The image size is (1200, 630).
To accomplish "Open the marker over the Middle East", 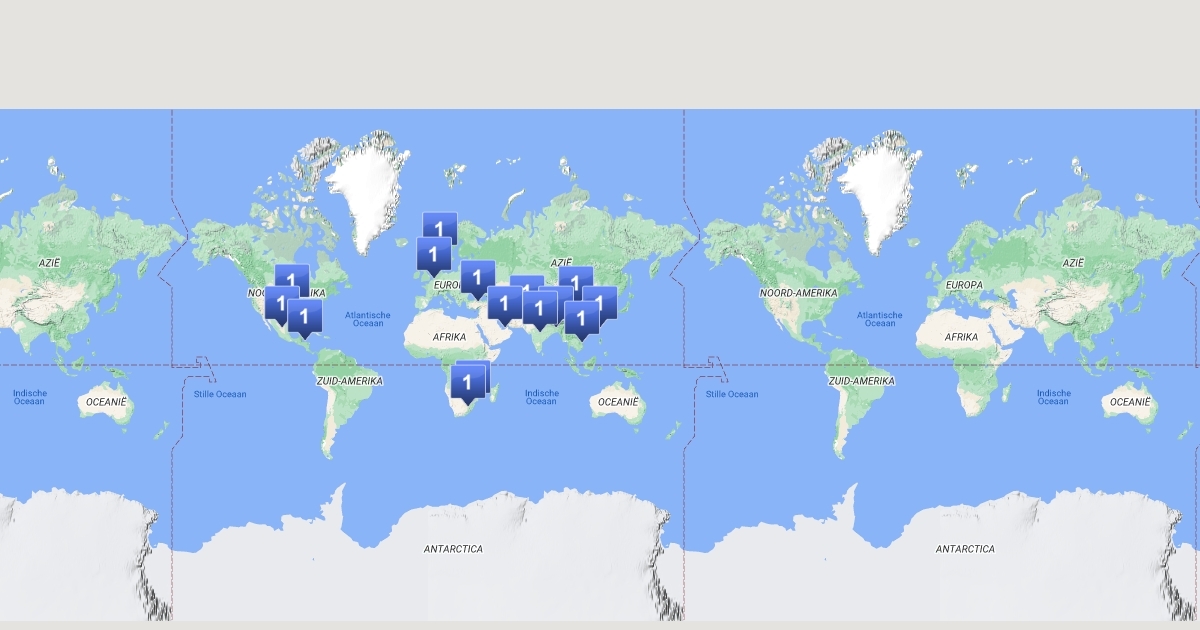I will (505, 302).
